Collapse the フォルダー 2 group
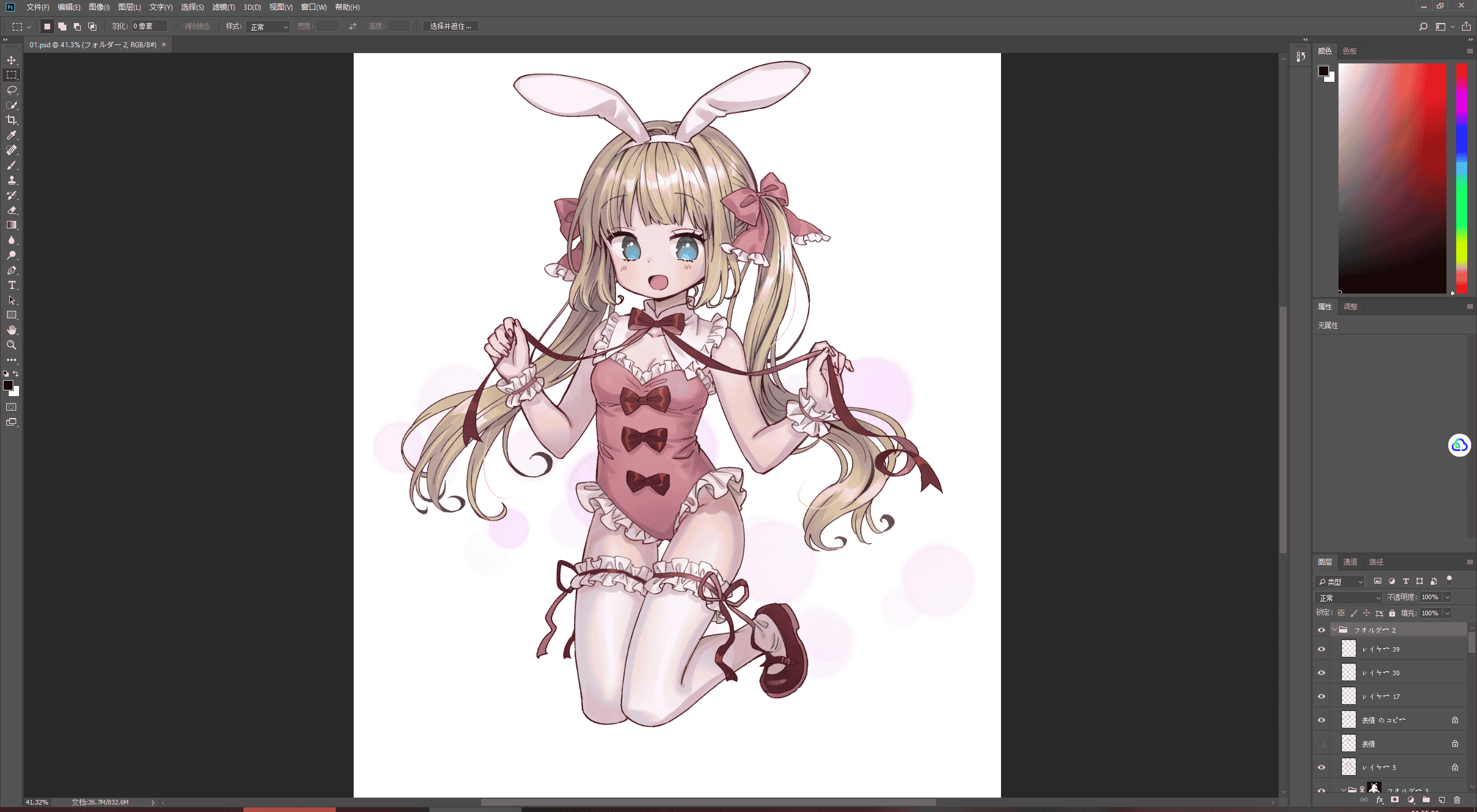The width and height of the screenshot is (1477, 812). pos(1334,630)
